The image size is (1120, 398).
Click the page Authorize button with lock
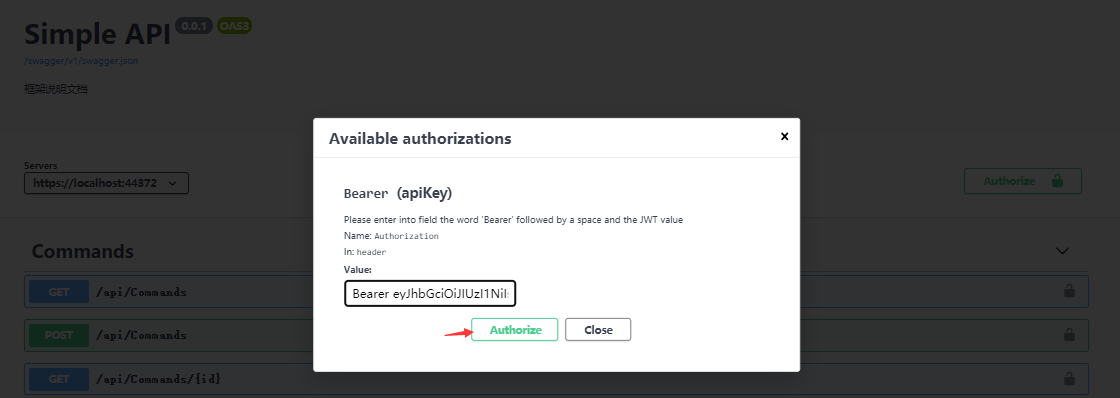[x=1022, y=181]
